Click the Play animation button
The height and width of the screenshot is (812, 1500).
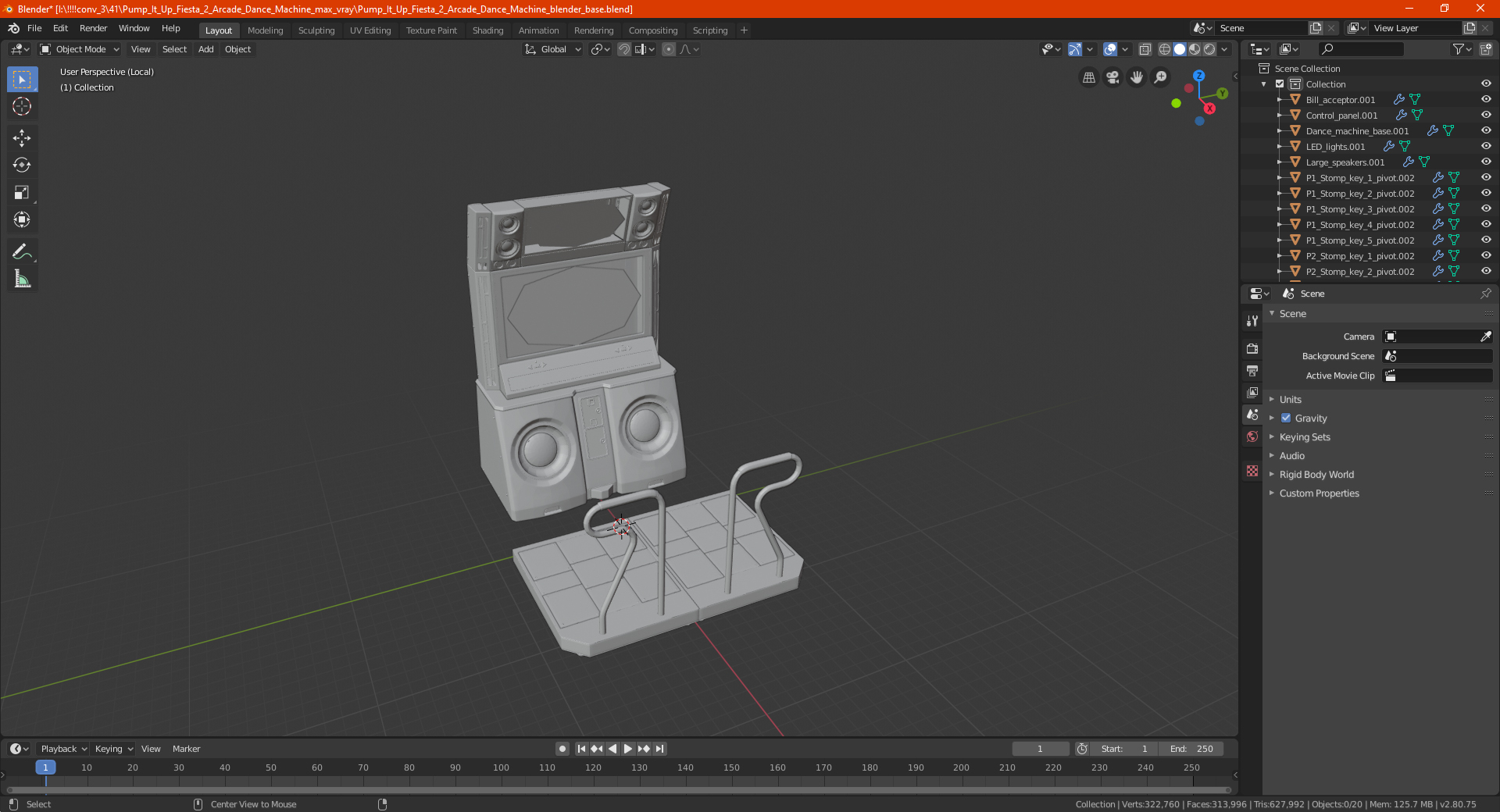coord(628,749)
